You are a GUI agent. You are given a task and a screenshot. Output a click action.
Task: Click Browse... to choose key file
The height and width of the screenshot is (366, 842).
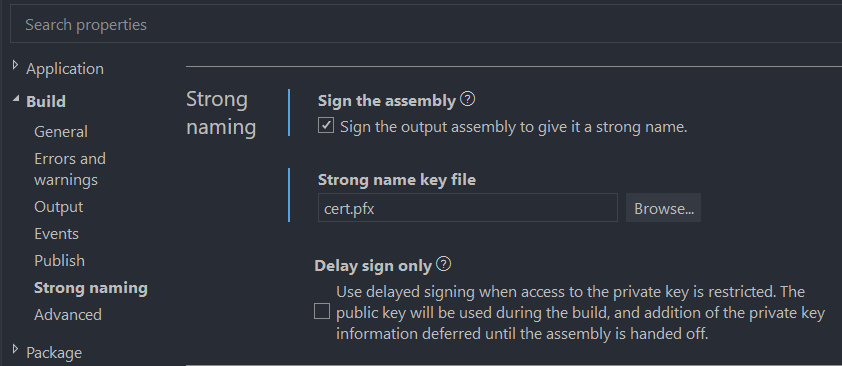tap(663, 208)
